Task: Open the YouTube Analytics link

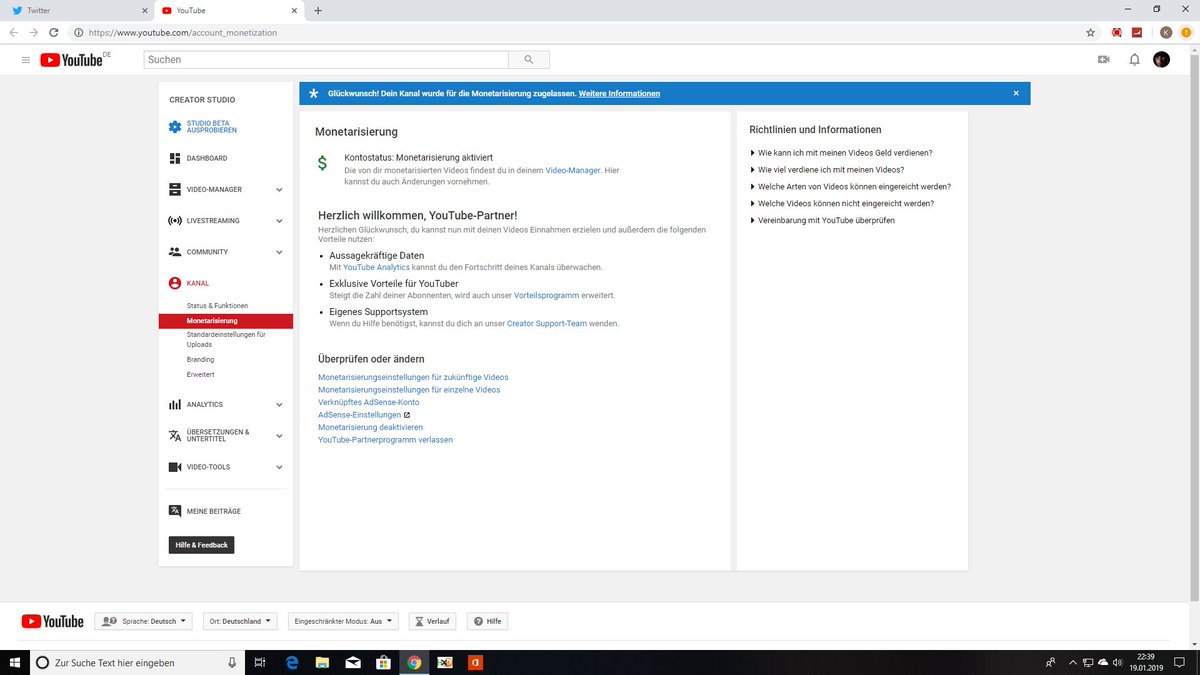Action: (376, 268)
